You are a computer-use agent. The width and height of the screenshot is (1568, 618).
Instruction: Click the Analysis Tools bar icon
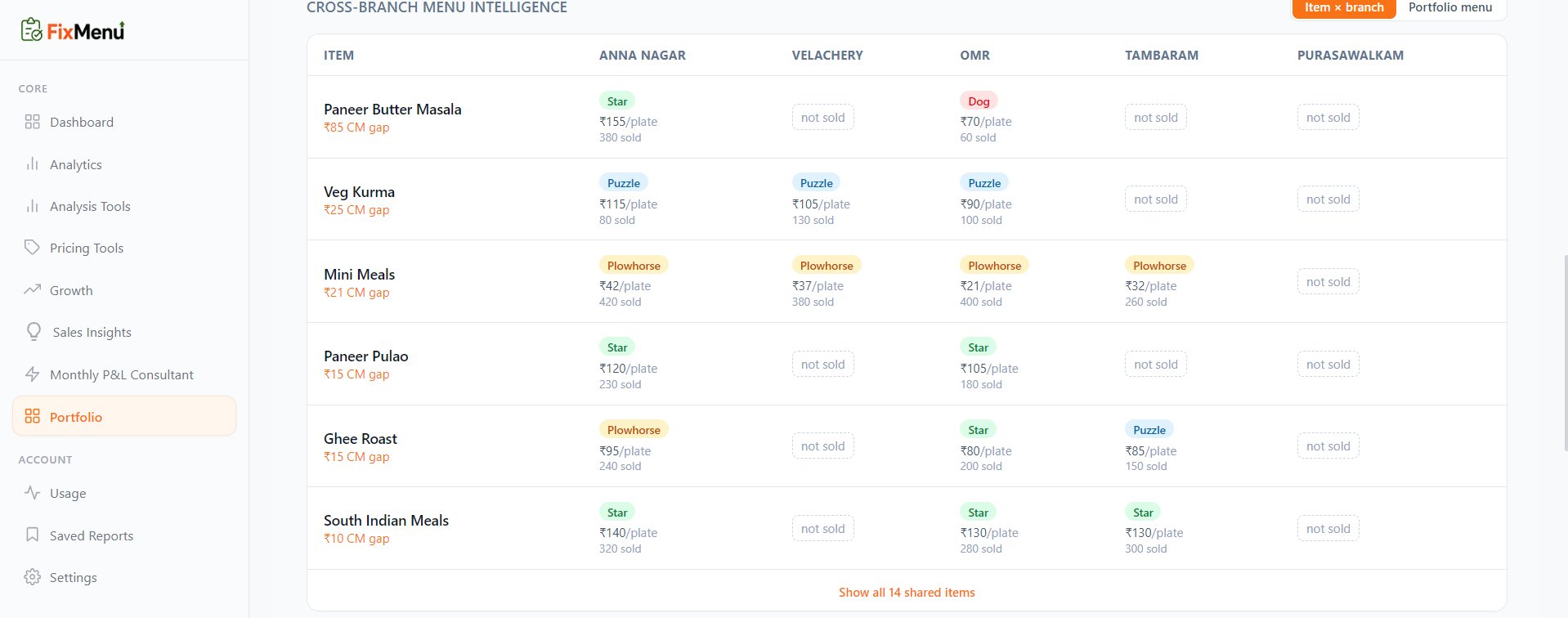32,206
